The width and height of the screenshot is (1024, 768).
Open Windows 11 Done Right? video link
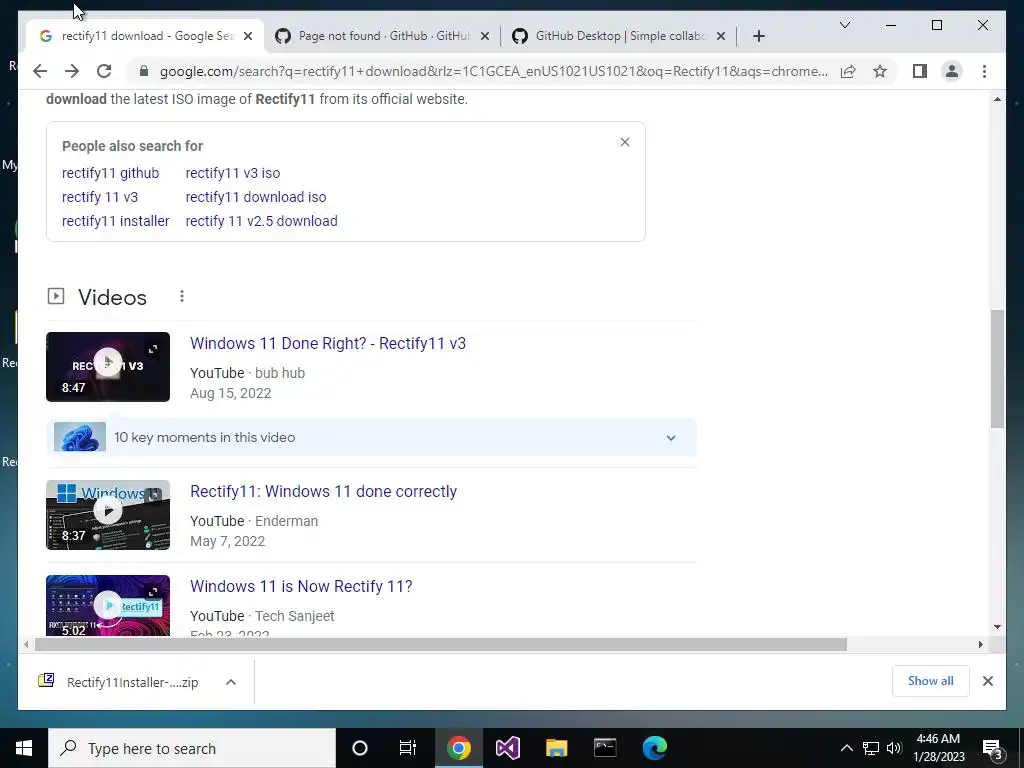[328, 344]
